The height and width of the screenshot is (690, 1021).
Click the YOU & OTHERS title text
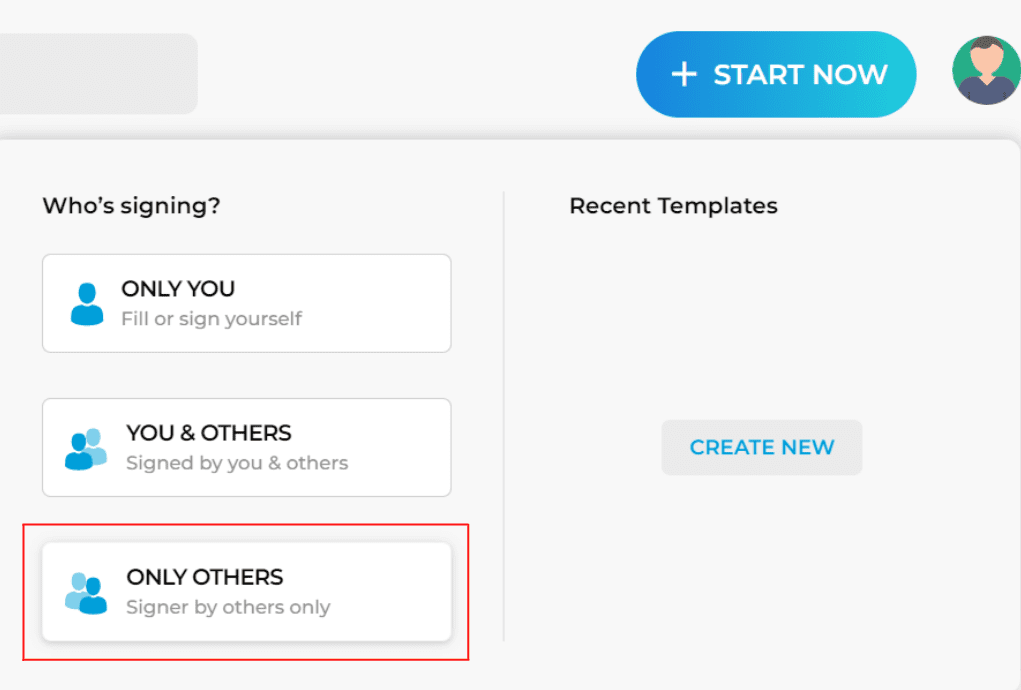[x=209, y=433]
